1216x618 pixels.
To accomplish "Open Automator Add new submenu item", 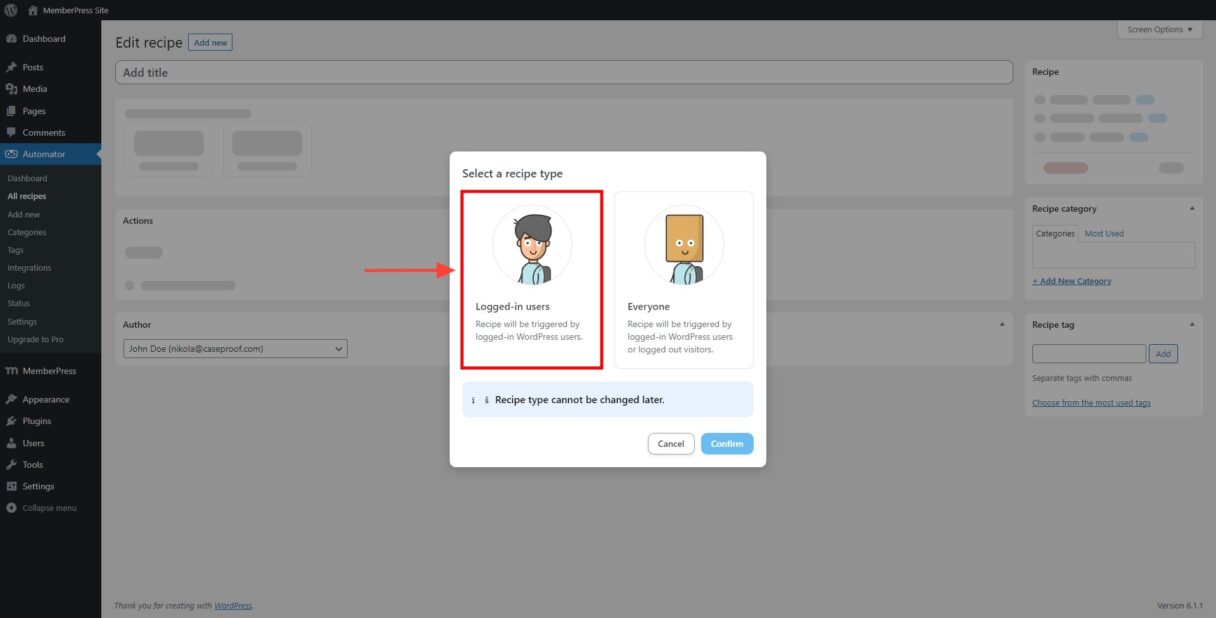I will 24,214.
